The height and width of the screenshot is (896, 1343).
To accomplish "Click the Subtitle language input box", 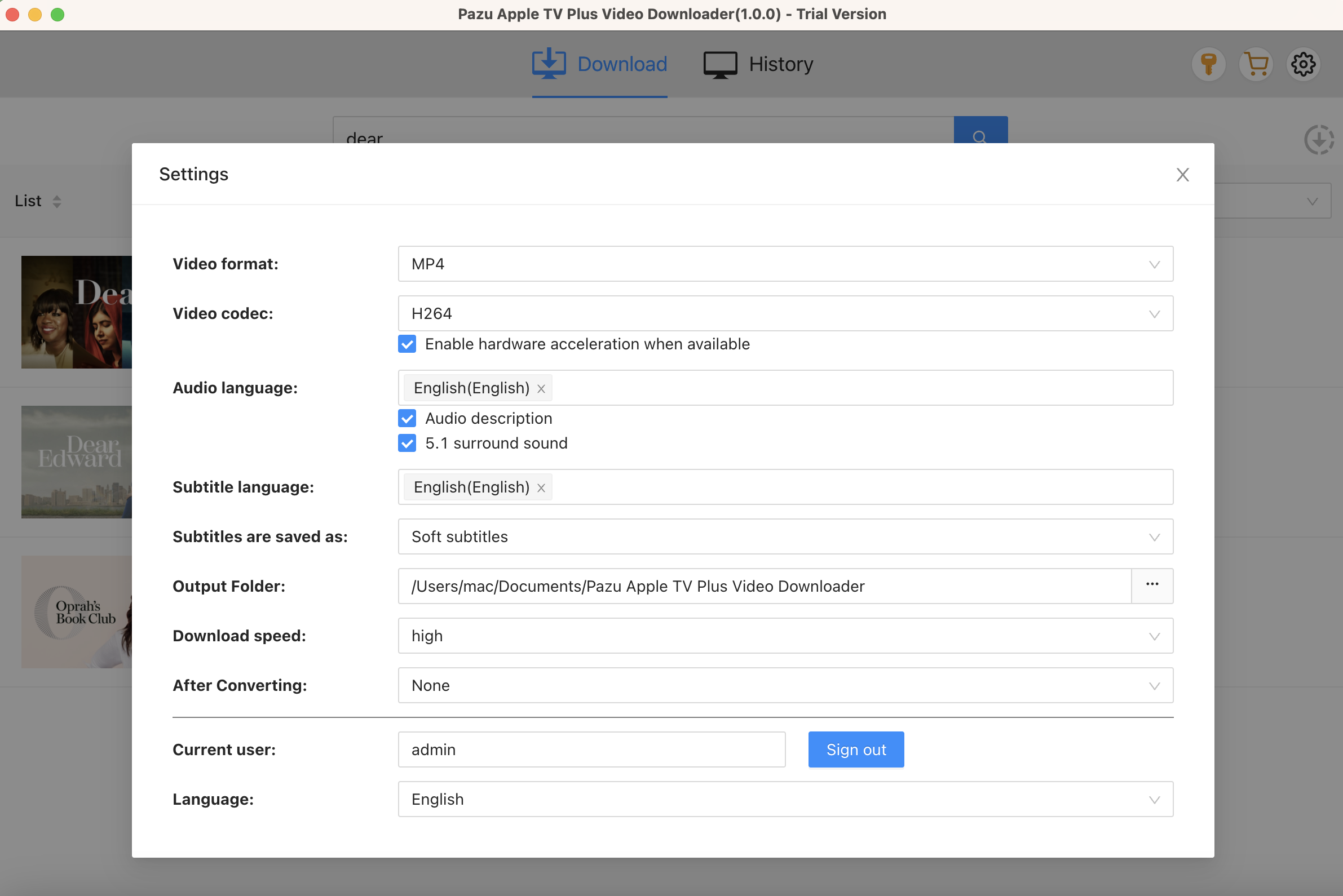I will coord(785,487).
